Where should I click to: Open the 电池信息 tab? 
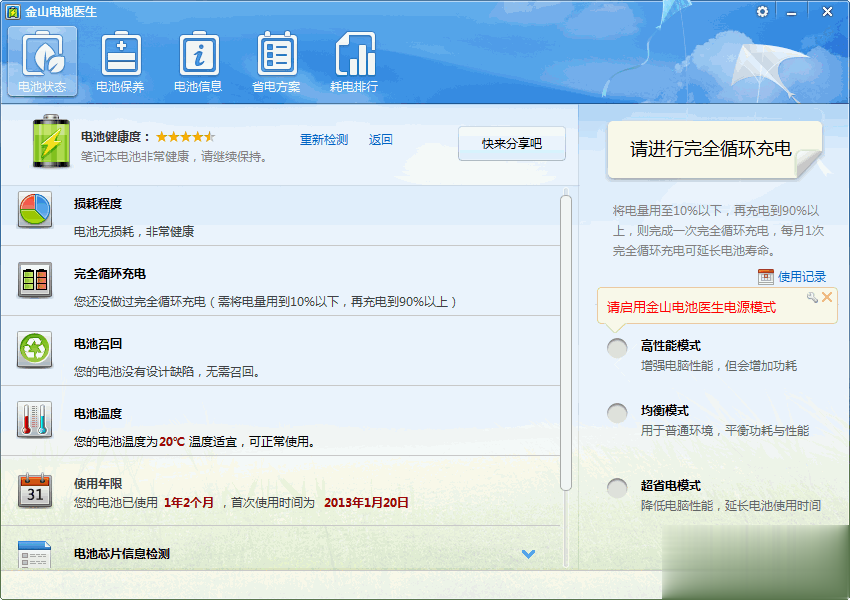point(198,62)
